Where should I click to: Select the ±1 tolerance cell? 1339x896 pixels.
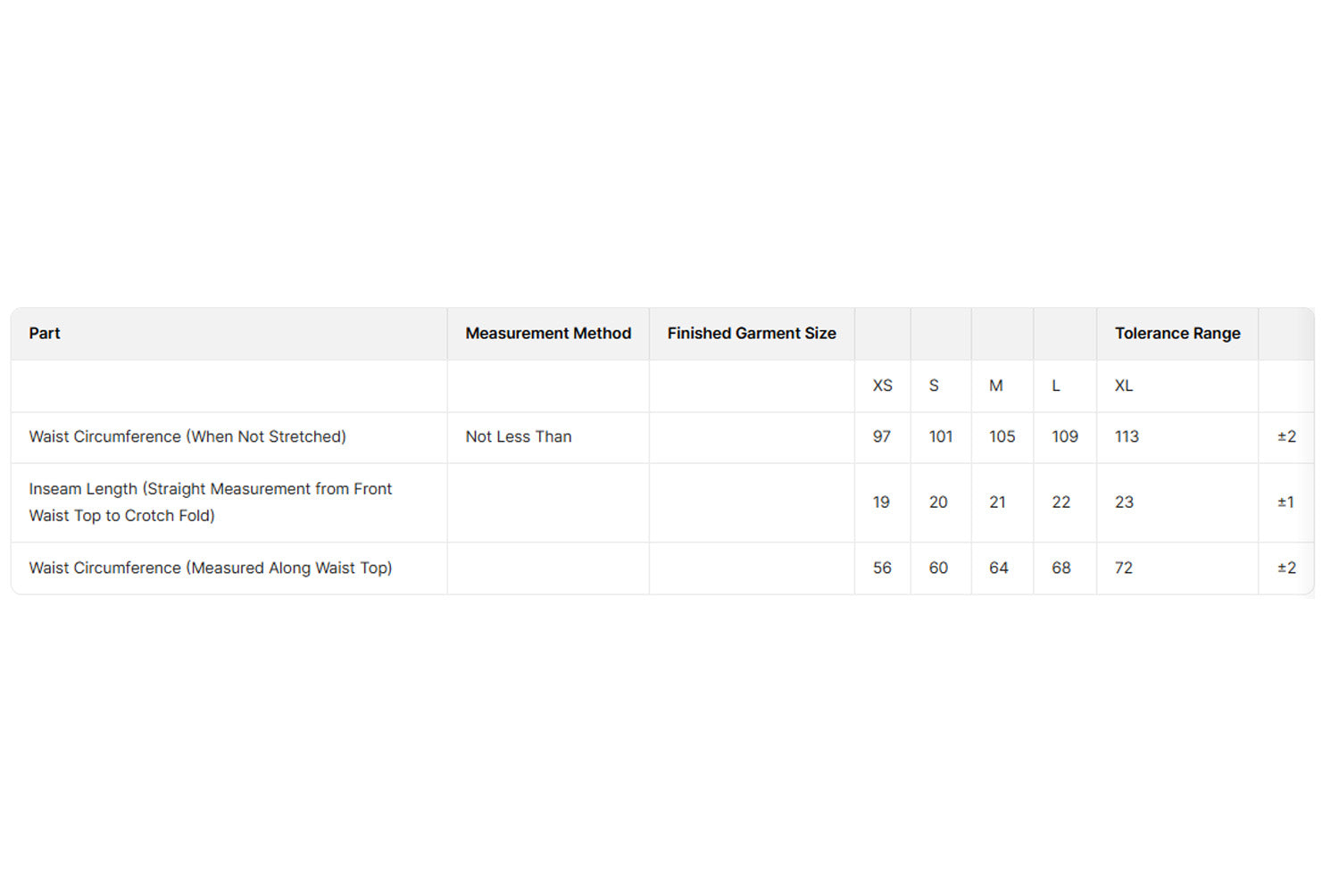1285,502
